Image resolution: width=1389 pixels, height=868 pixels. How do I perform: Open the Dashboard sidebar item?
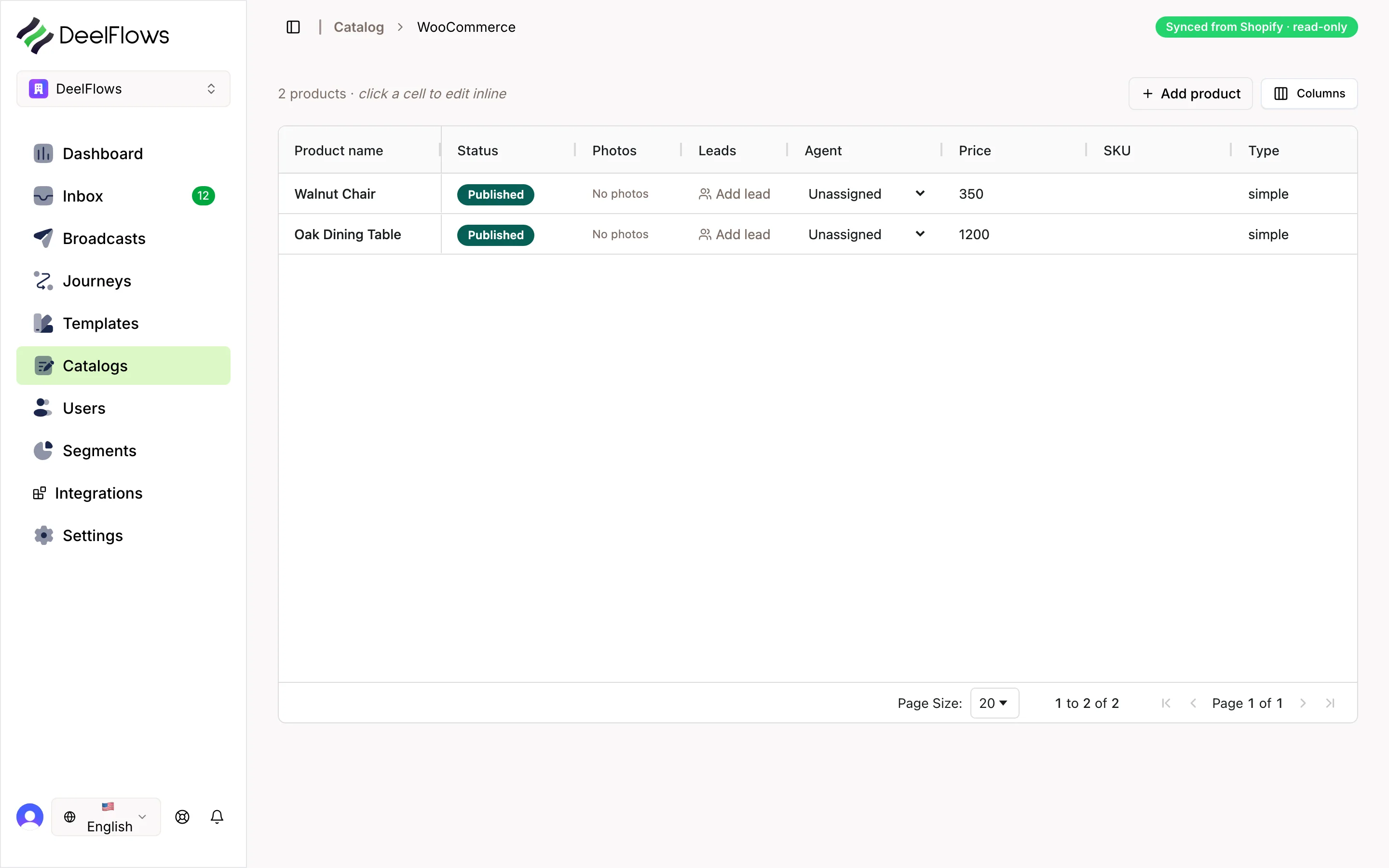pyautogui.click(x=123, y=153)
